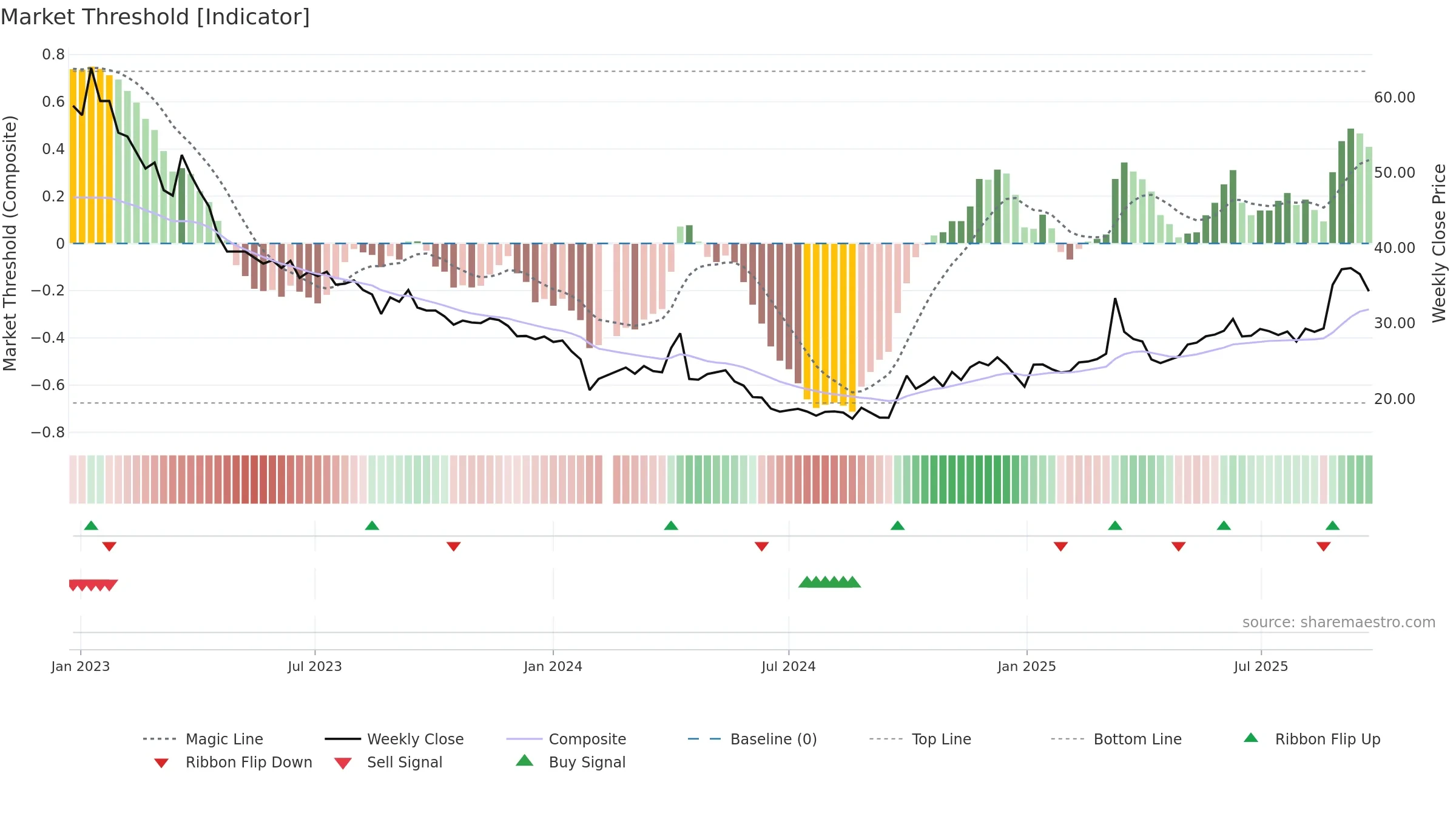
Task: Click the green Ribbon Flip Up legend triangle
Action: 1251,738
